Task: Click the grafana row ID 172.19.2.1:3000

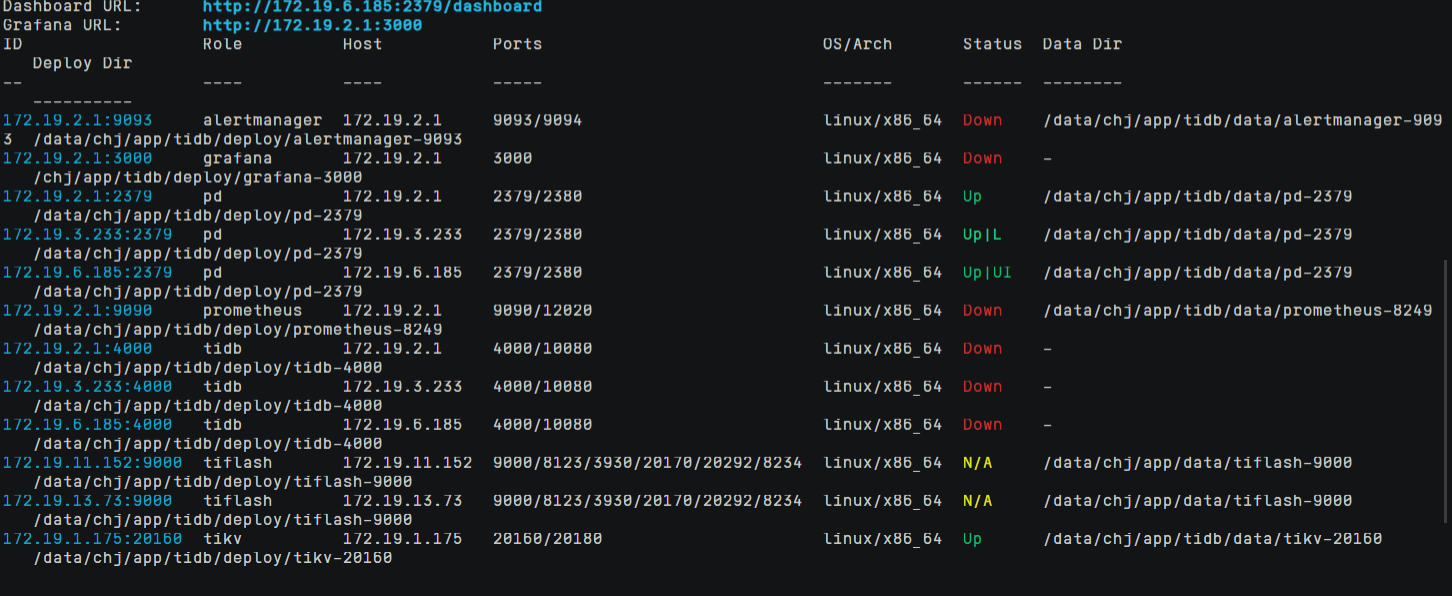Action: 77,158
